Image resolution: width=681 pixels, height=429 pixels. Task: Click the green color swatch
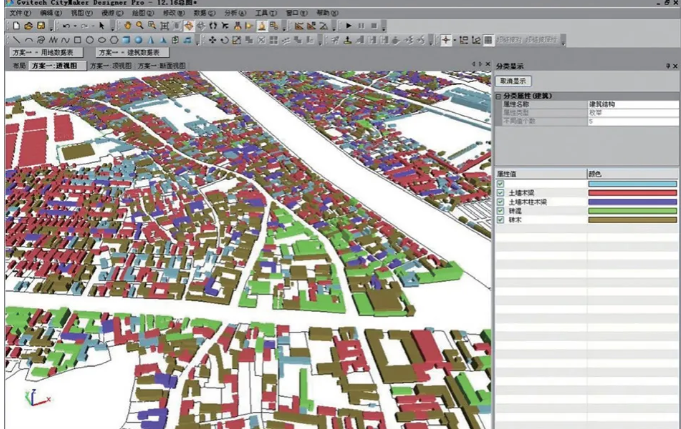coord(632,211)
